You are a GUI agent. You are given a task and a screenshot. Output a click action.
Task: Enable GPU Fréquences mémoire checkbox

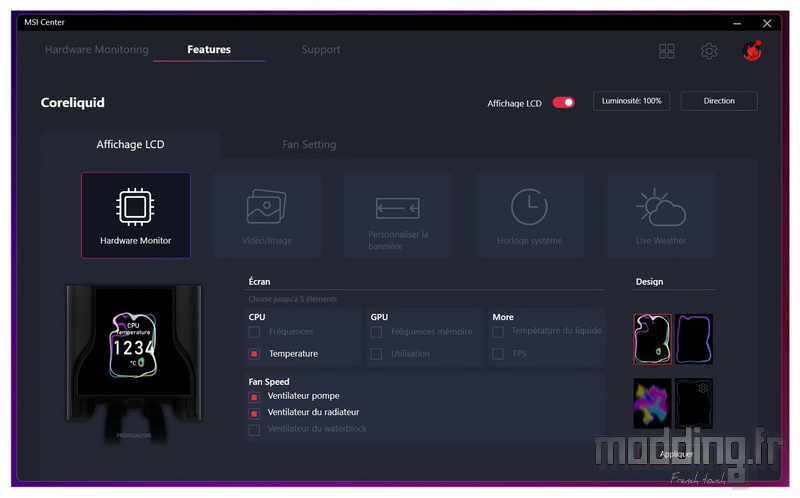click(376, 332)
